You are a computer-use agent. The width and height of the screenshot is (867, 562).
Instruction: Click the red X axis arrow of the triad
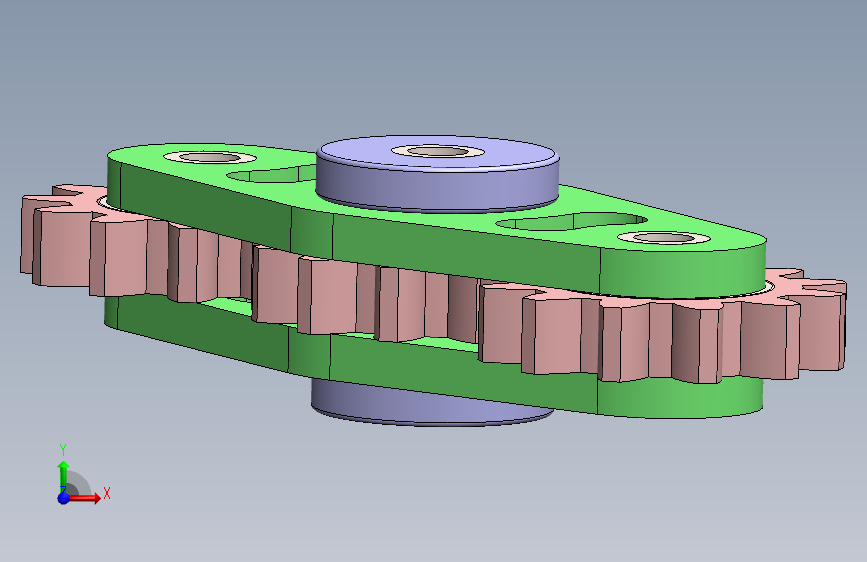pyautogui.click(x=84, y=498)
